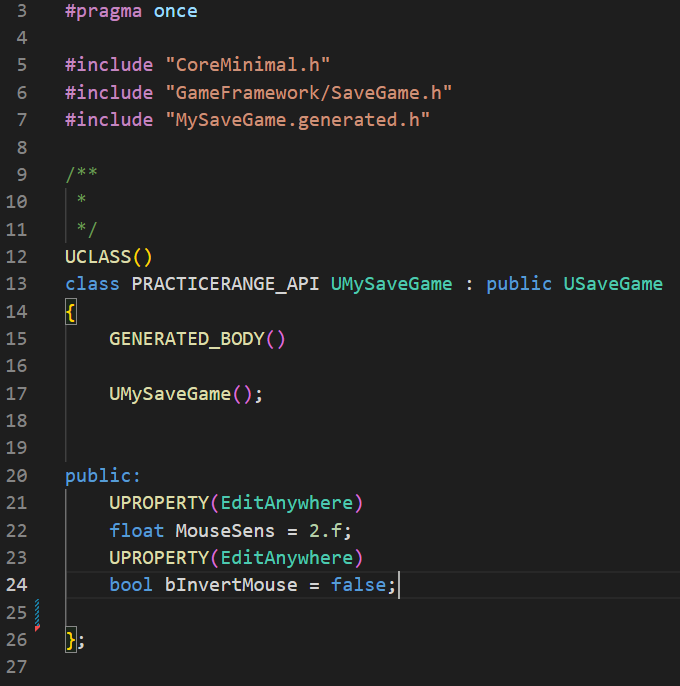Image resolution: width=680 pixels, height=686 pixels.
Task: Click EditAnywhere specifier on line 23
Action: click(287, 558)
